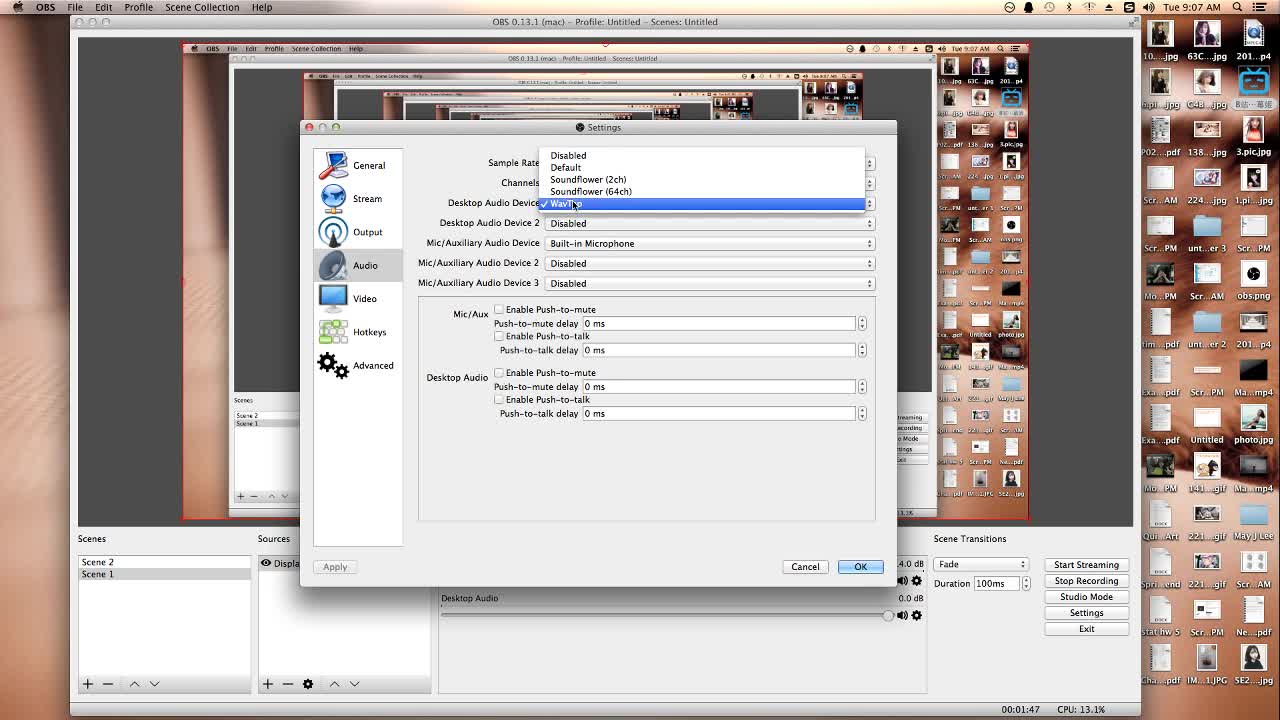Viewport: 1280px width, 720px height.
Task: Open Desktop Audio gear settings in mixer
Action: pos(917,615)
